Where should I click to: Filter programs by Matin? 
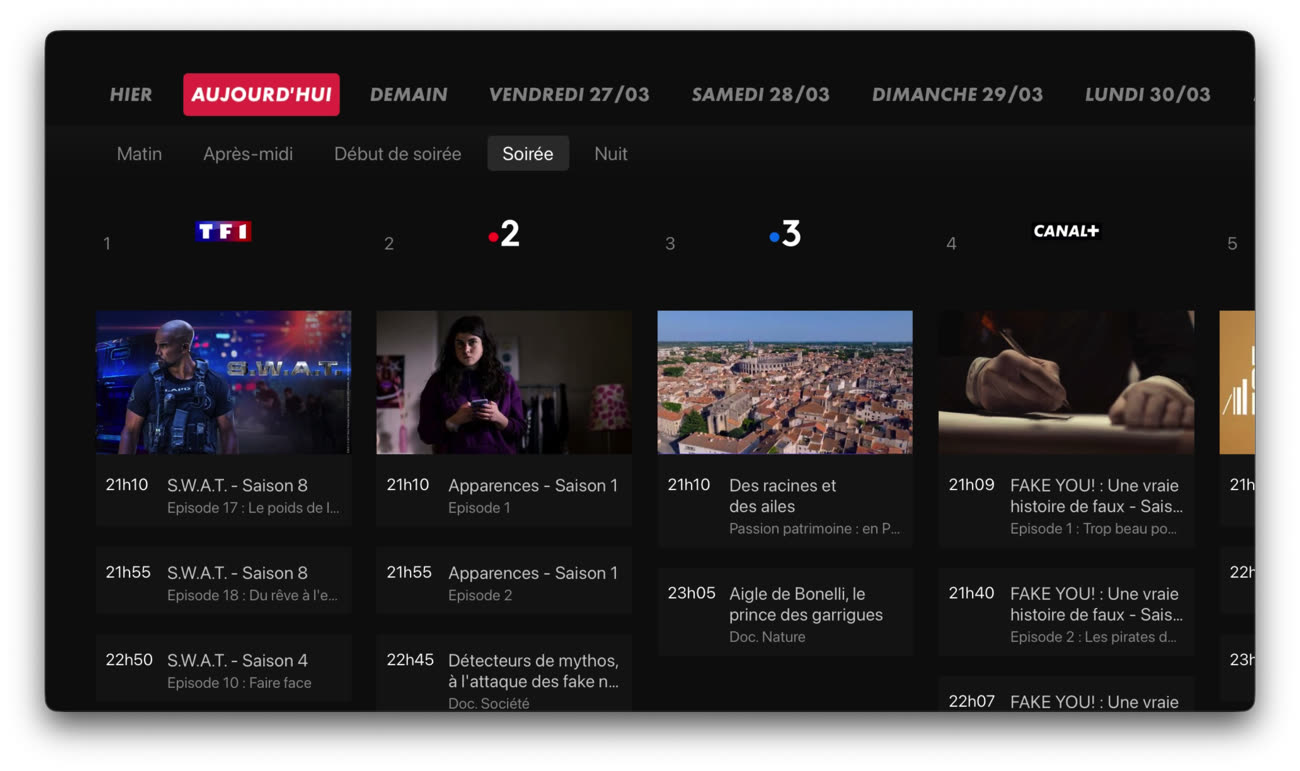pyautogui.click(x=139, y=154)
